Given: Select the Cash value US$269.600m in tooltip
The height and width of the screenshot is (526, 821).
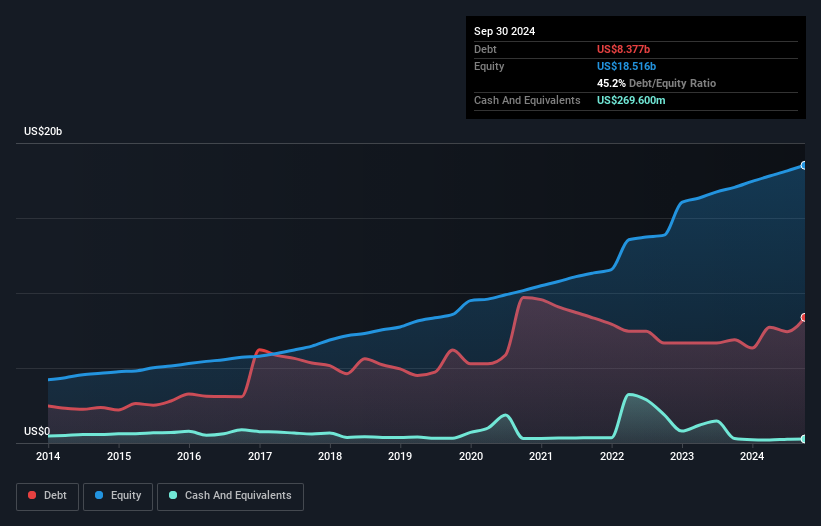Looking at the screenshot, I should [631, 100].
